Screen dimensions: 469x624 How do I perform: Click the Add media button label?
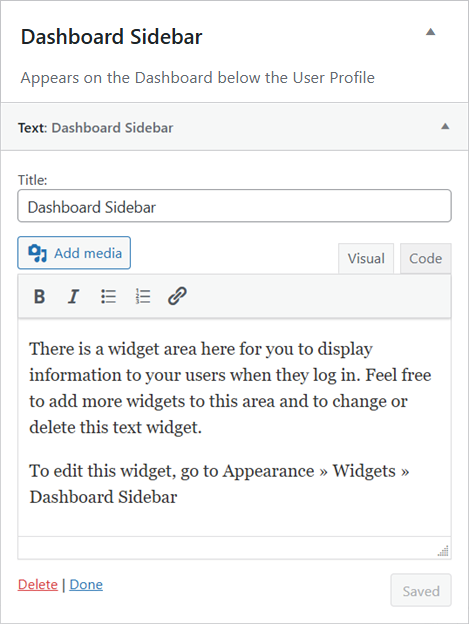88,254
